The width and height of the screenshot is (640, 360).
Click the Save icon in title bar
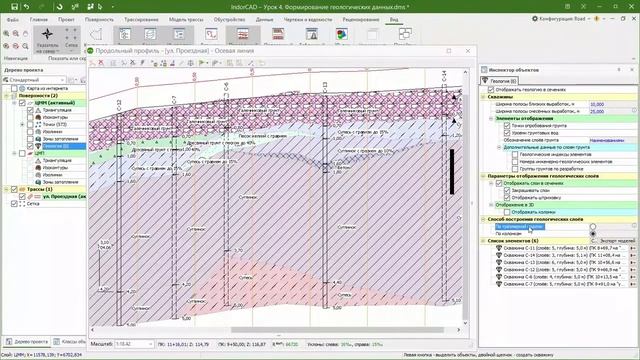tap(14, 7)
